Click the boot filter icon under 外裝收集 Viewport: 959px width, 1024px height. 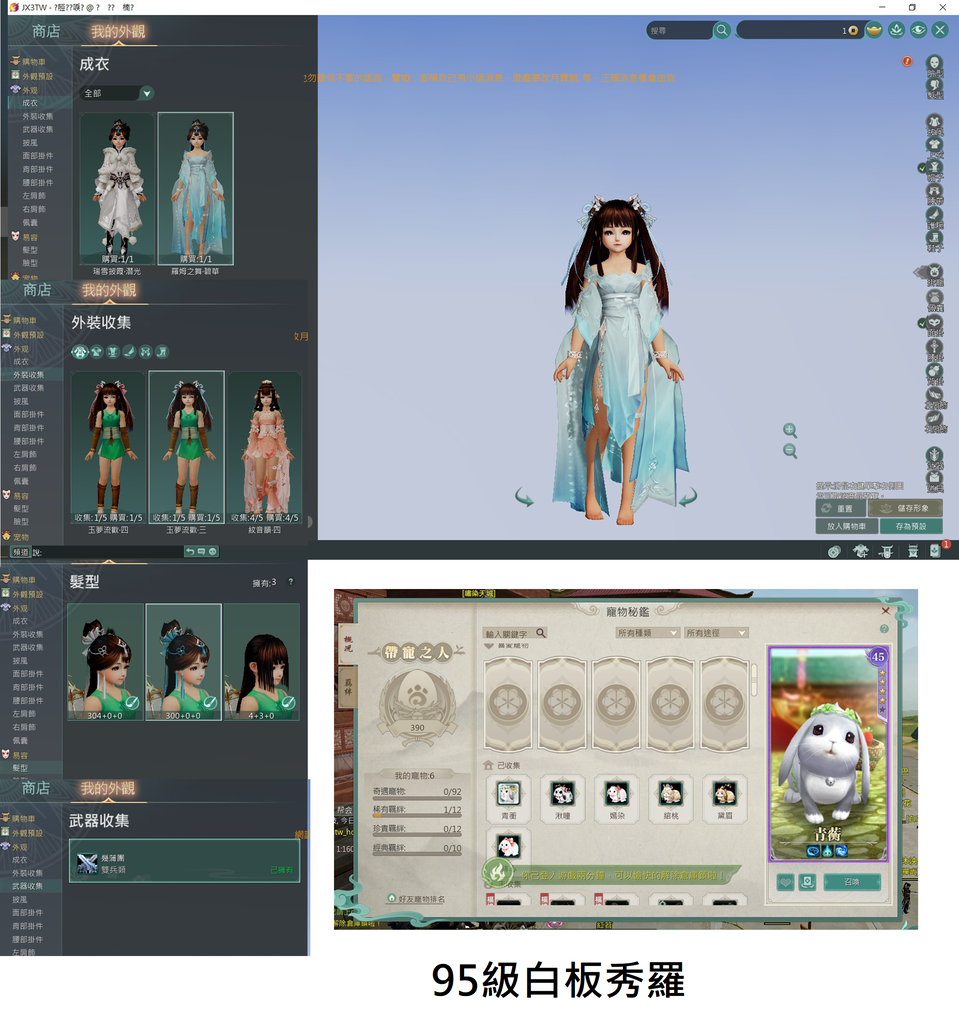point(162,353)
